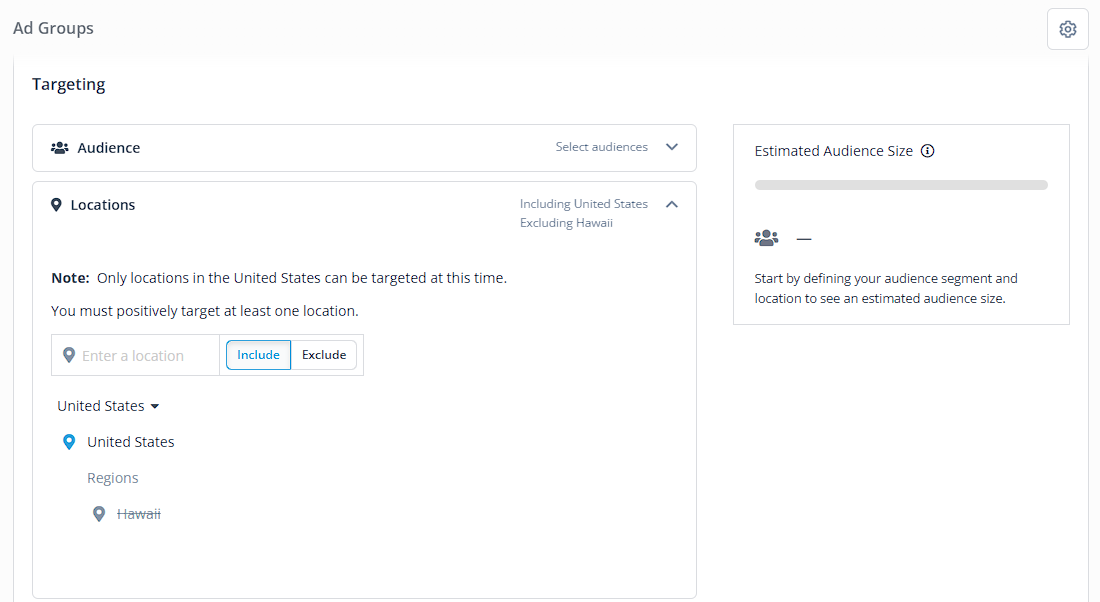Open the settings gear icon

click(1068, 29)
